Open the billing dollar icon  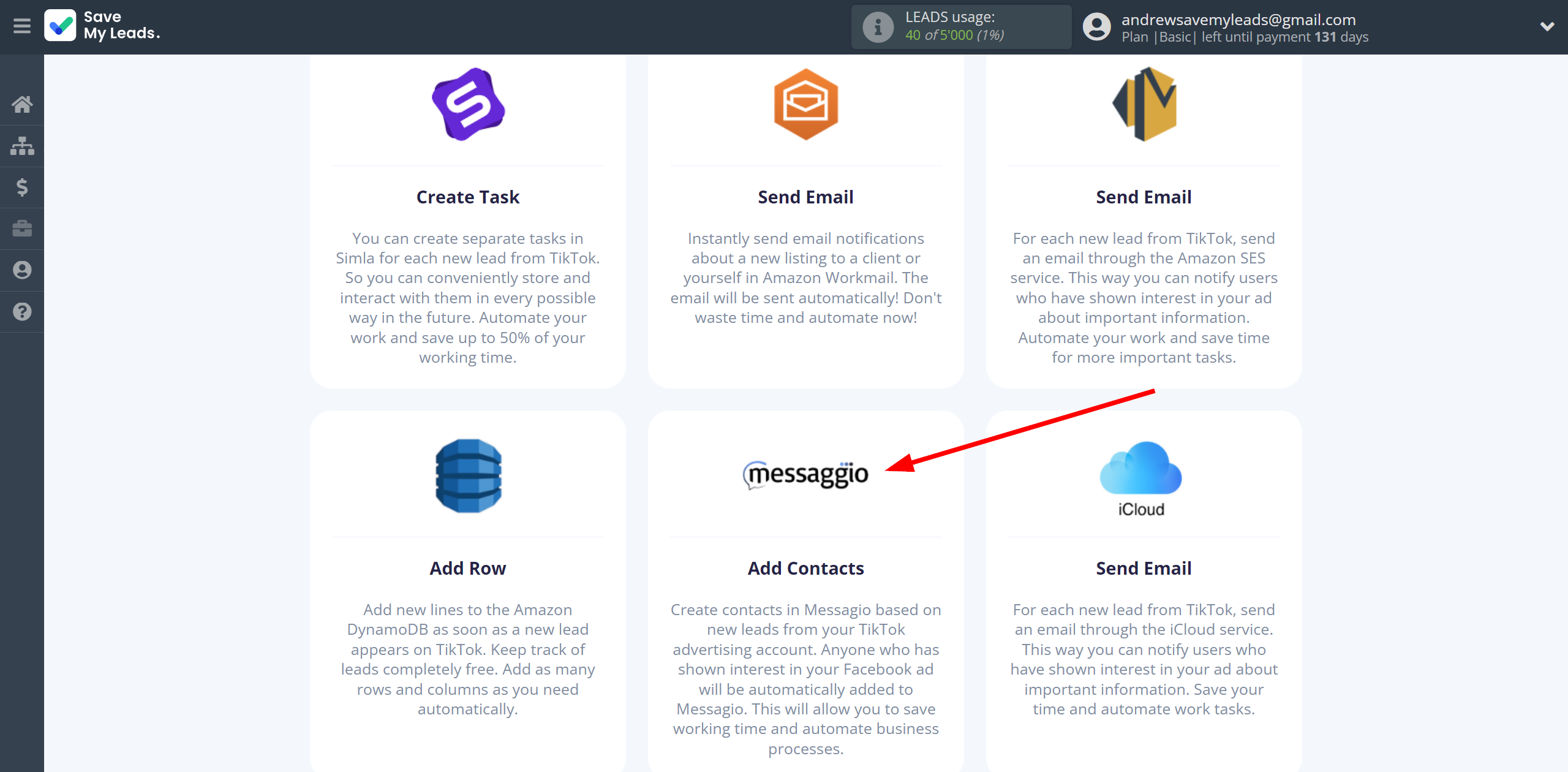22,187
